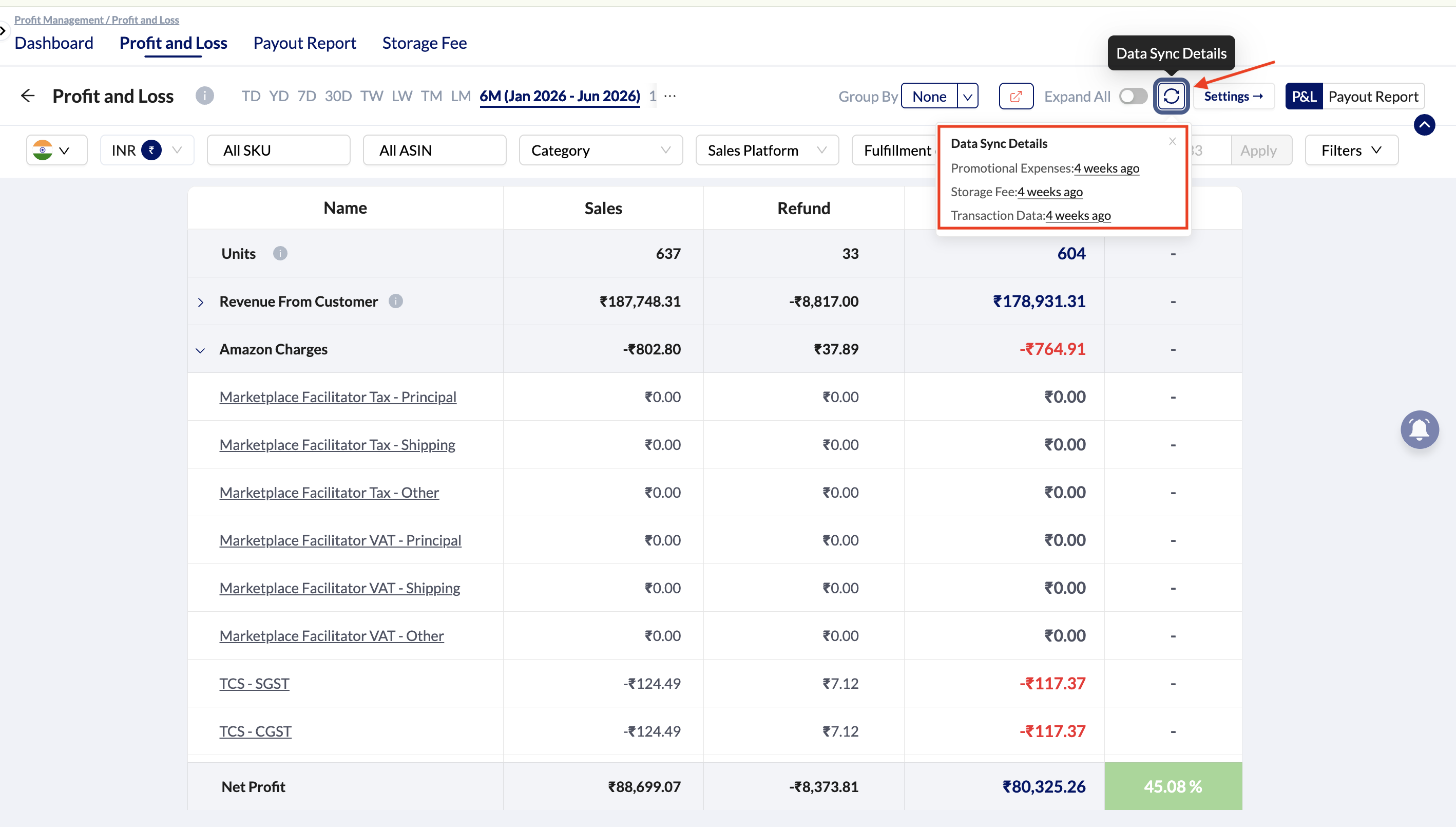Click the All SKU input field

coord(279,150)
